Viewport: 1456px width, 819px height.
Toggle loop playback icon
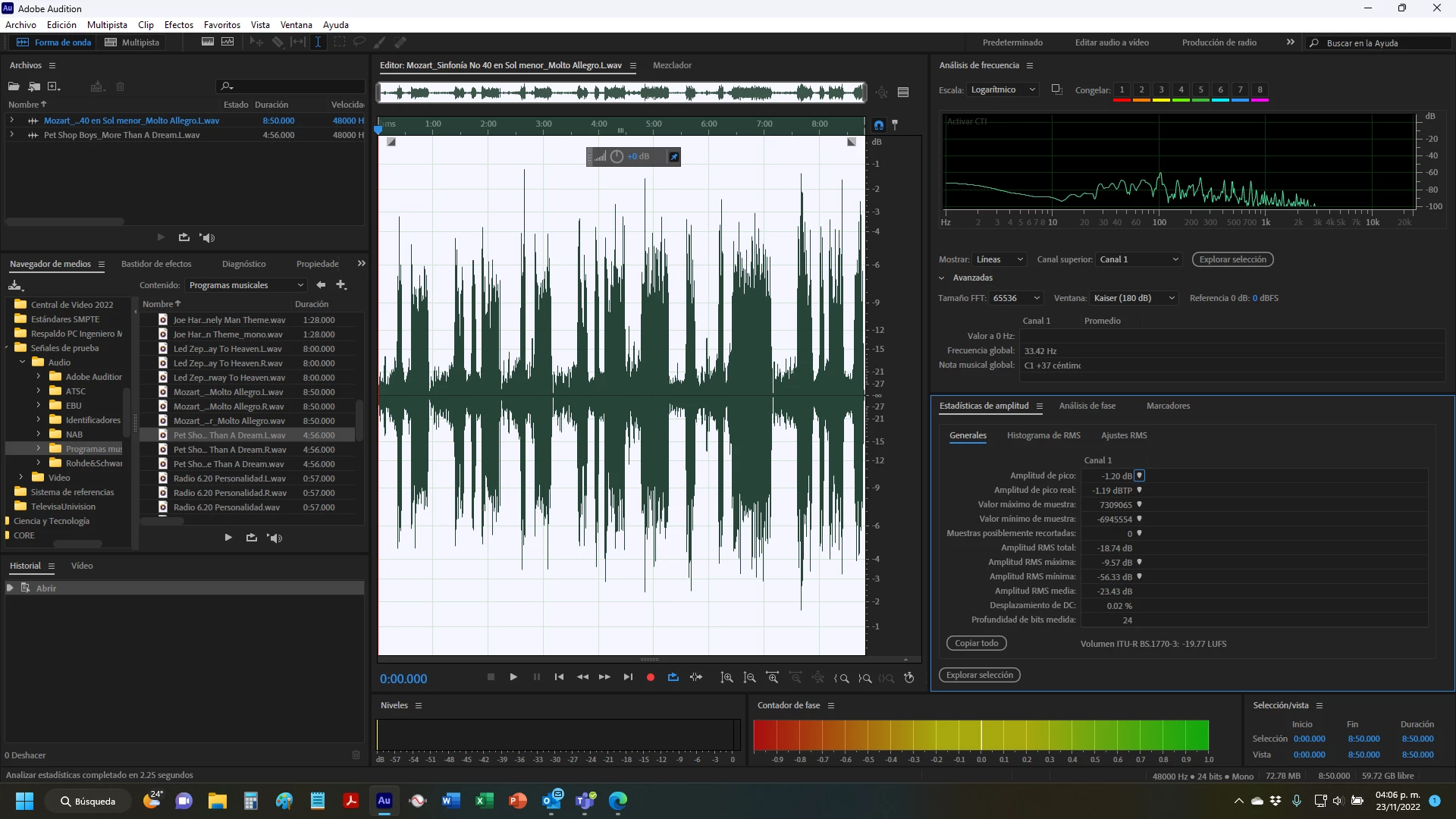coord(673,677)
